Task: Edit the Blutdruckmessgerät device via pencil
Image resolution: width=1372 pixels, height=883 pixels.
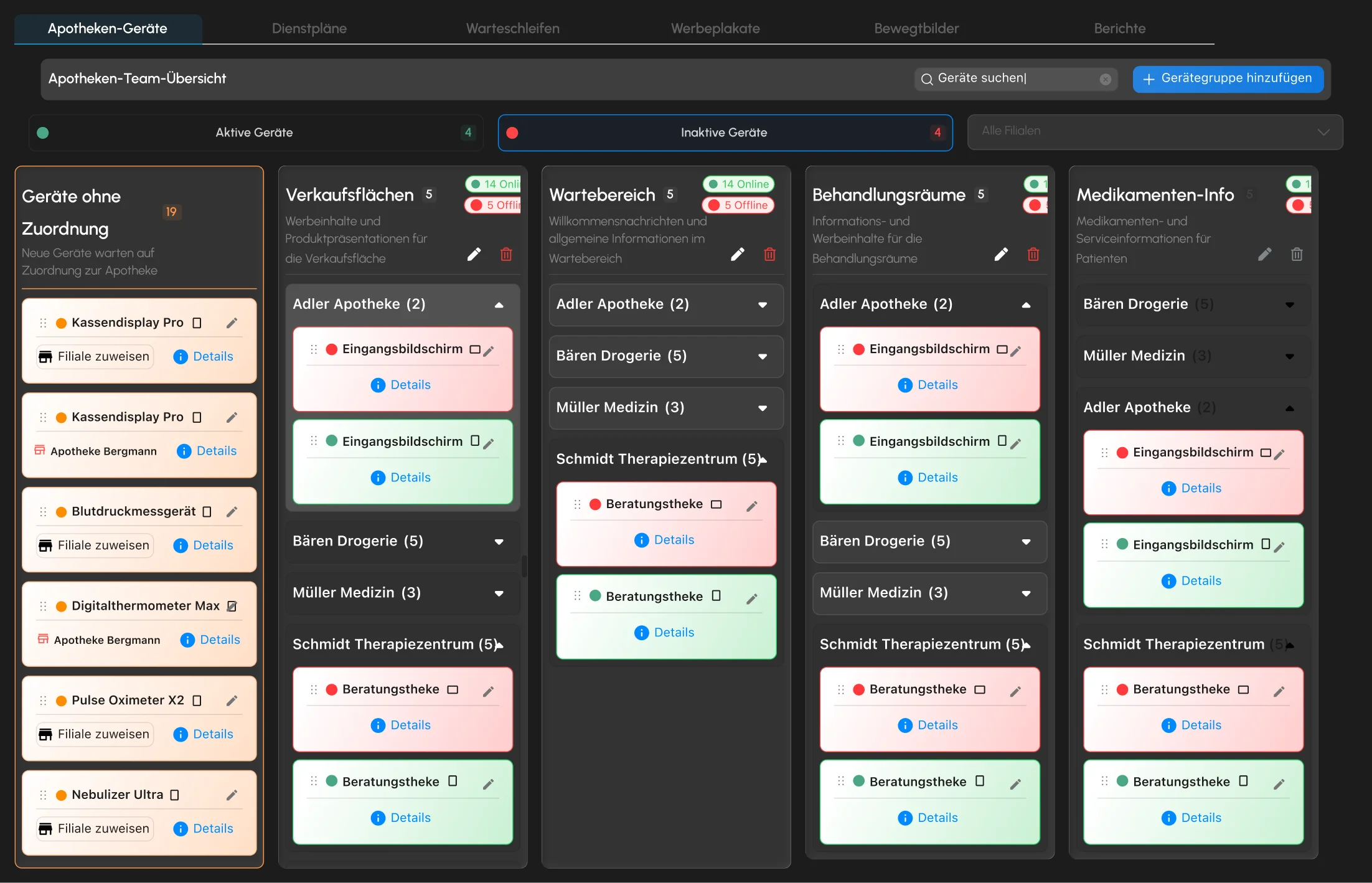Action: pyautogui.click(x=232, y=512)
